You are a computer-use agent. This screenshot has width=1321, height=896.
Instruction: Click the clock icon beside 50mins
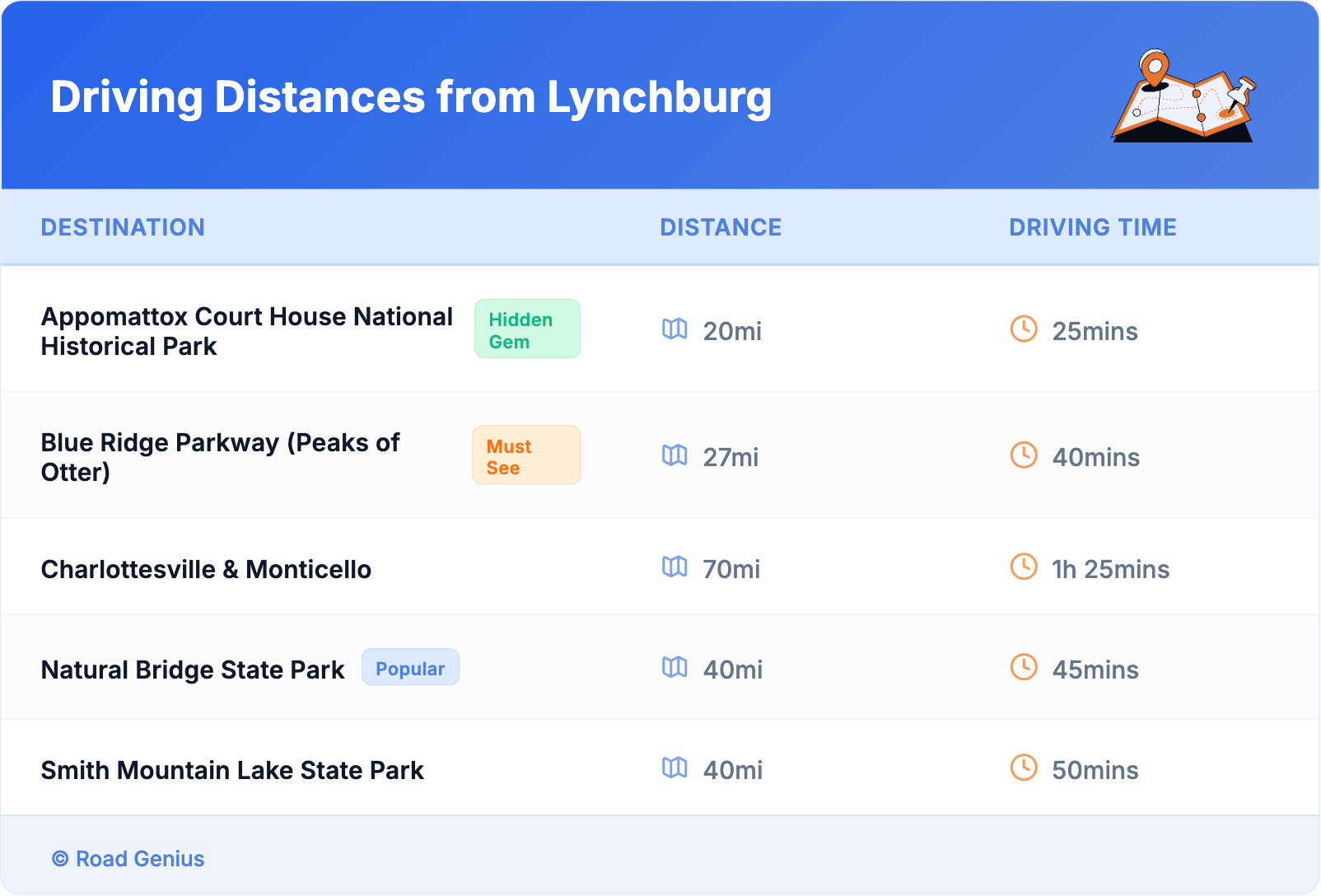[1024, 768]
